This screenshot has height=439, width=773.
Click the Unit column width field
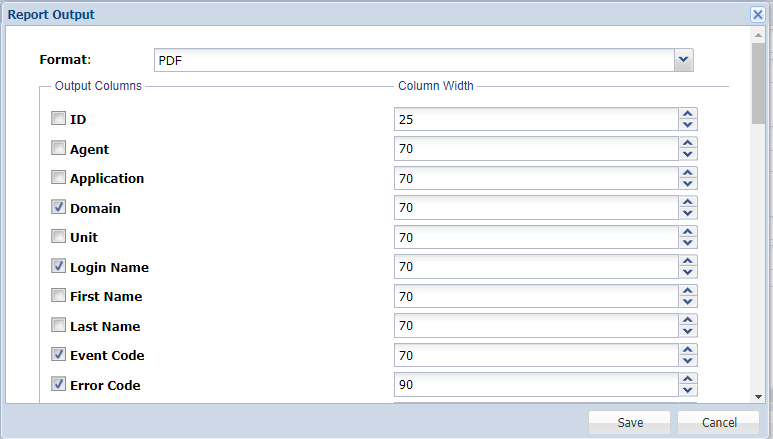point(535,238)
